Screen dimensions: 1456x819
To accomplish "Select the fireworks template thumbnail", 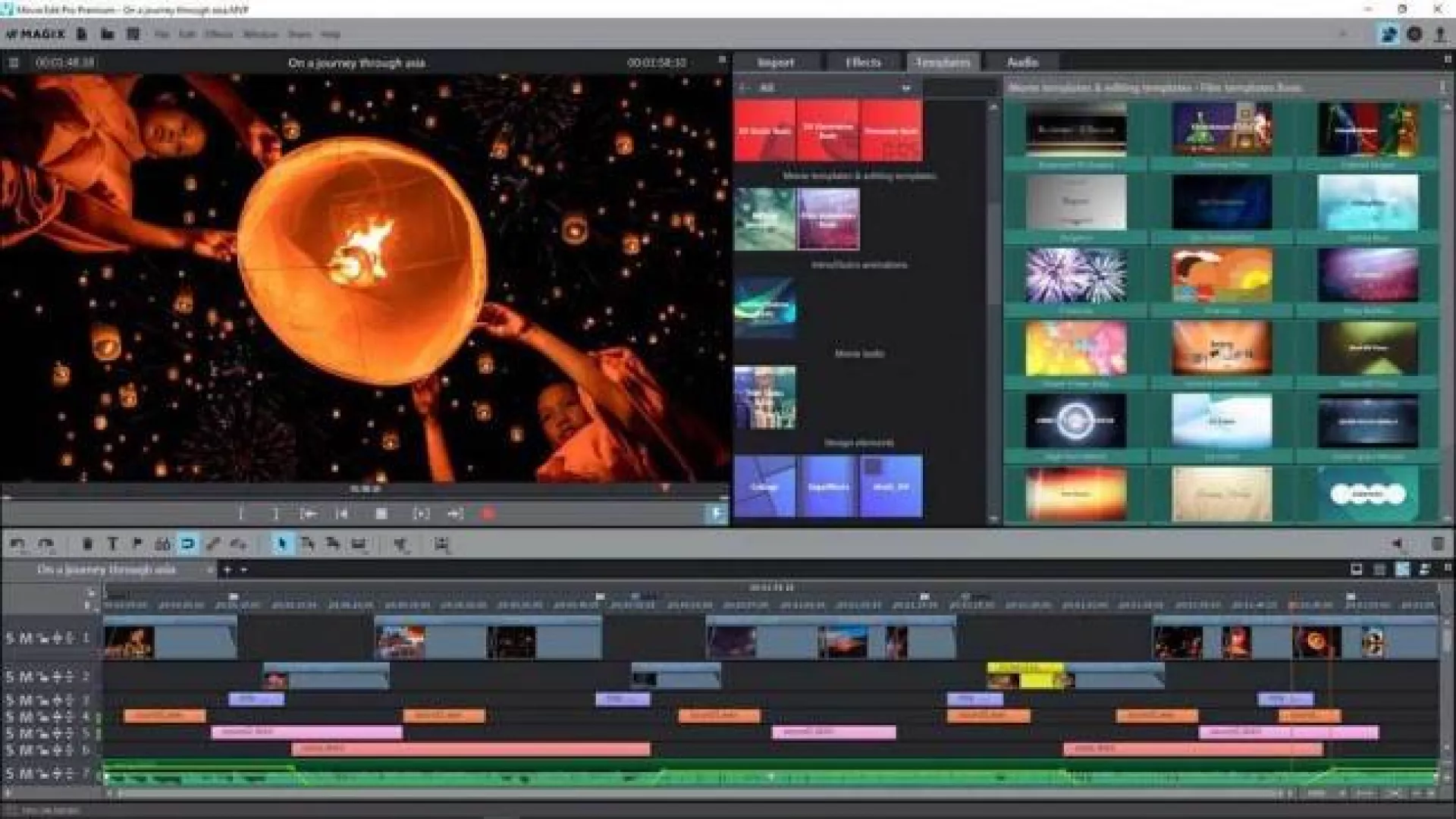I will click(x=1075, y=277).
